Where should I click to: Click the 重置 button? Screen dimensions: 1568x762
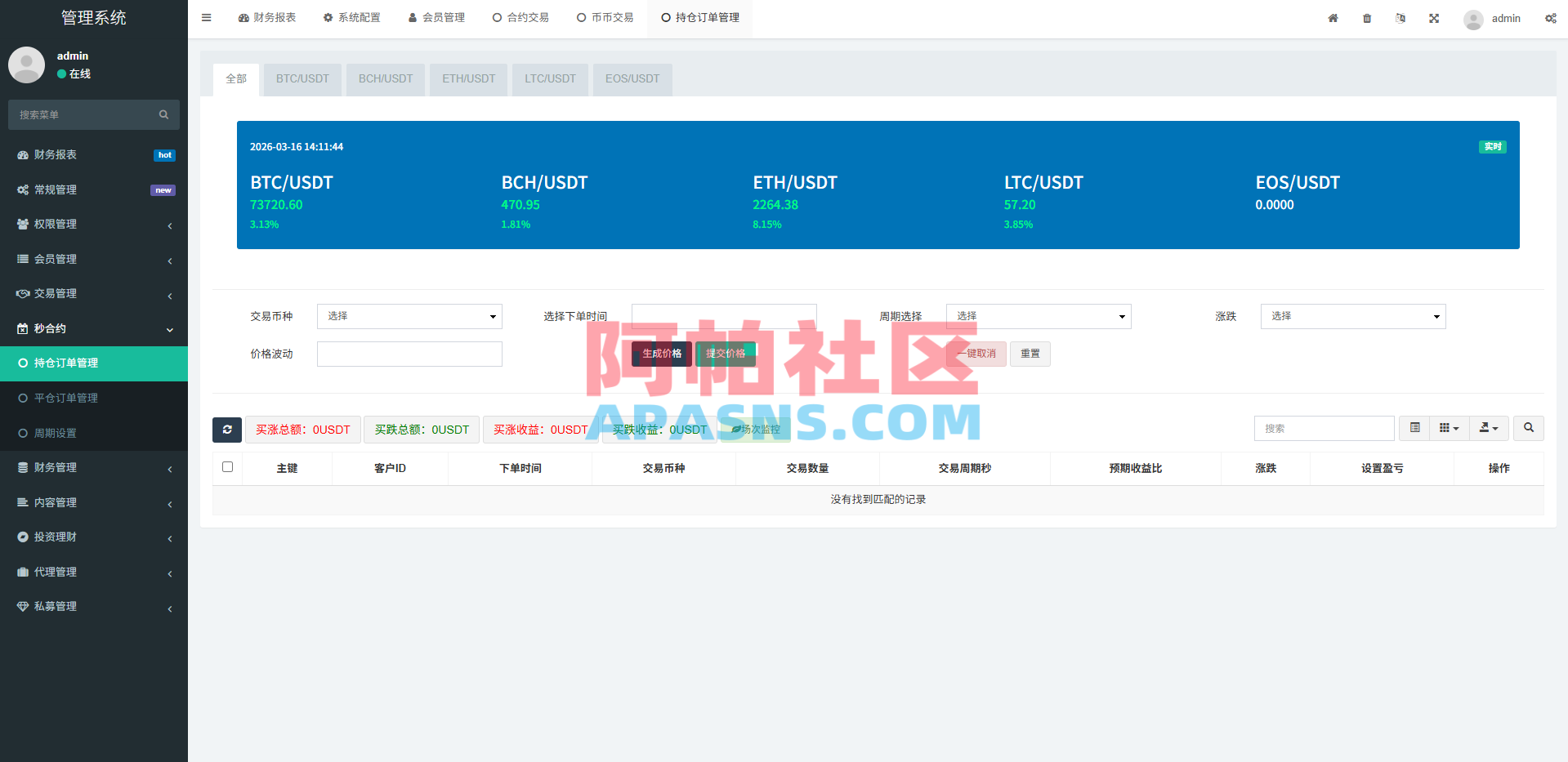(x=1030, y=354)
